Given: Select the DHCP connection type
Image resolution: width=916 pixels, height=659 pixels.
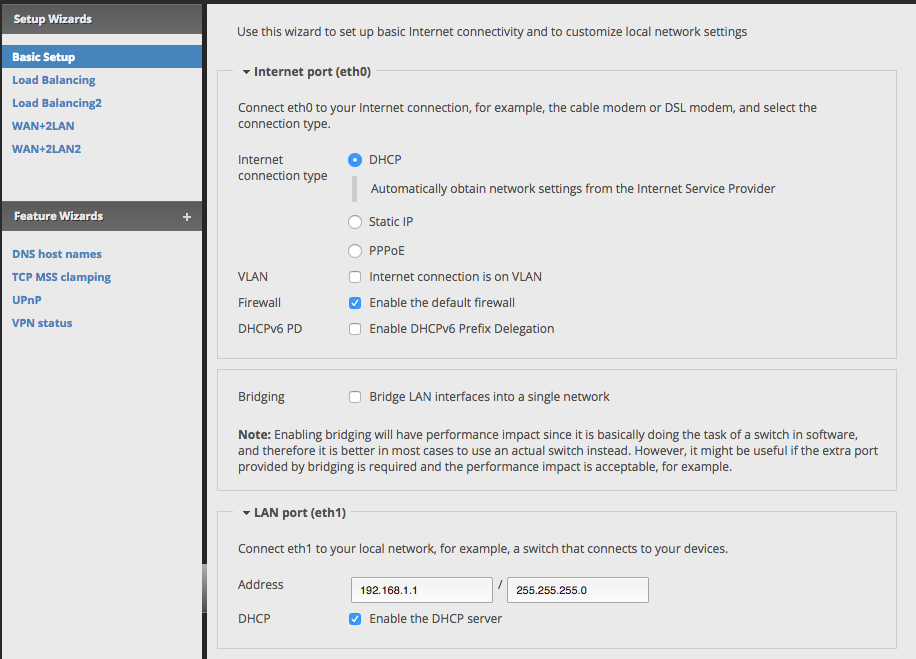Looking at the screenshot, I should click(355, 159).
